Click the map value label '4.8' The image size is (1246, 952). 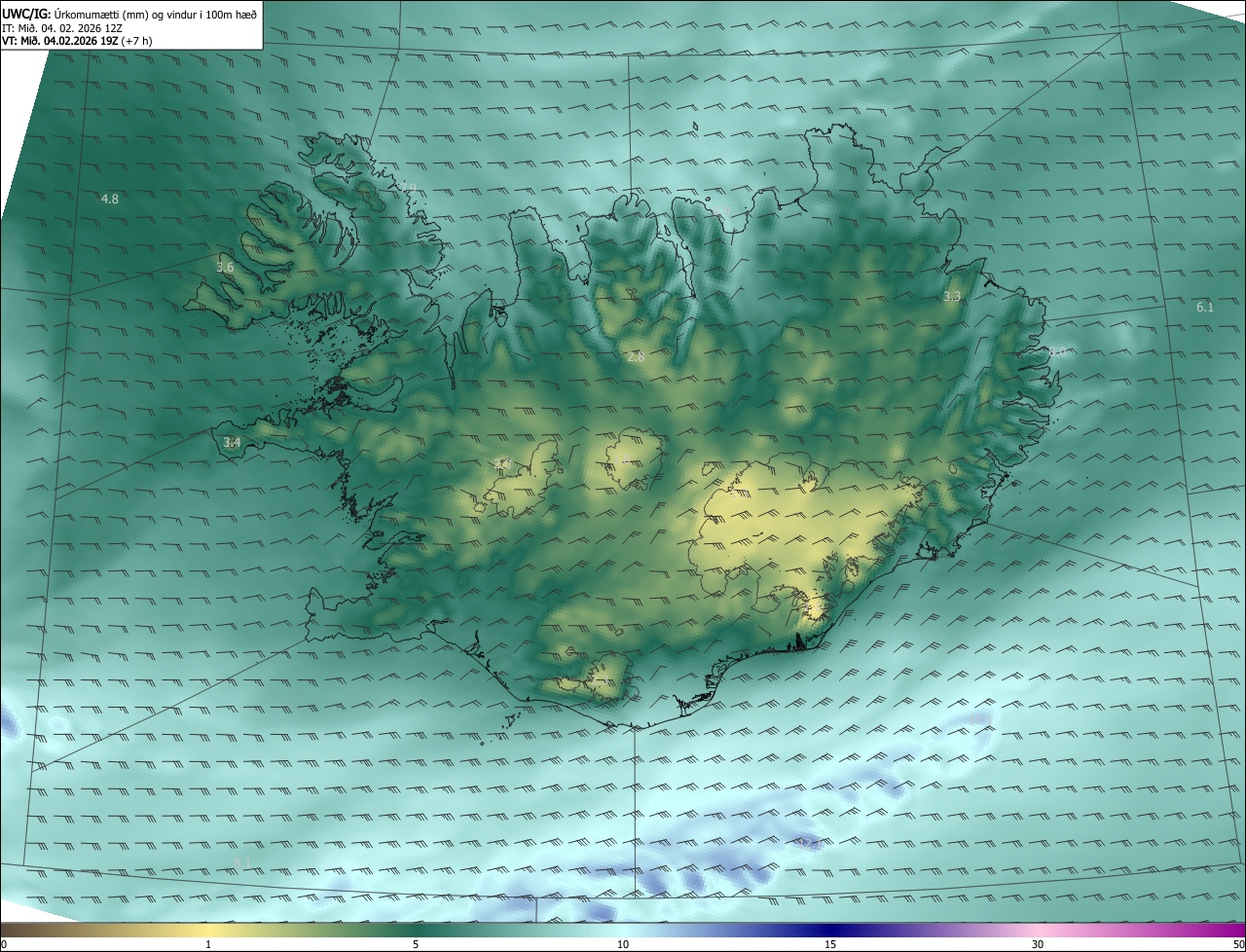pyautogui.click(x=110, y=199)
